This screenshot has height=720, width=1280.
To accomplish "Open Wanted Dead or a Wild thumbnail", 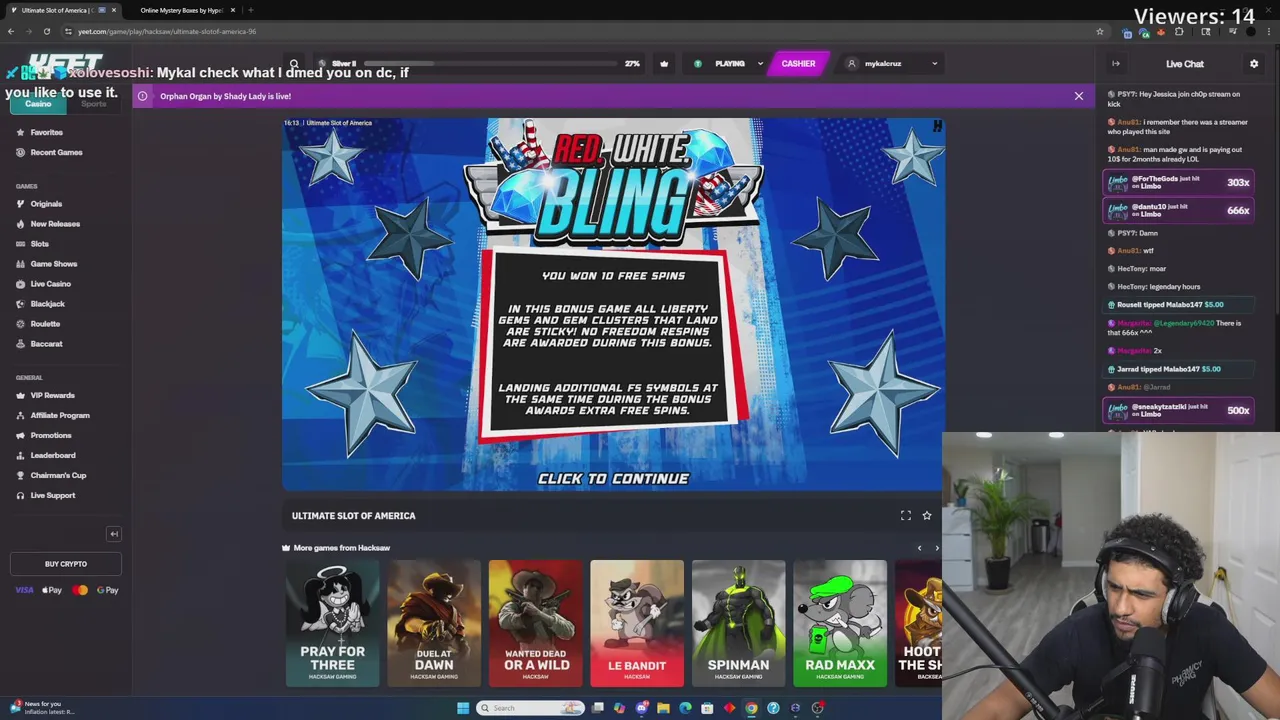I will coord(536,623).
